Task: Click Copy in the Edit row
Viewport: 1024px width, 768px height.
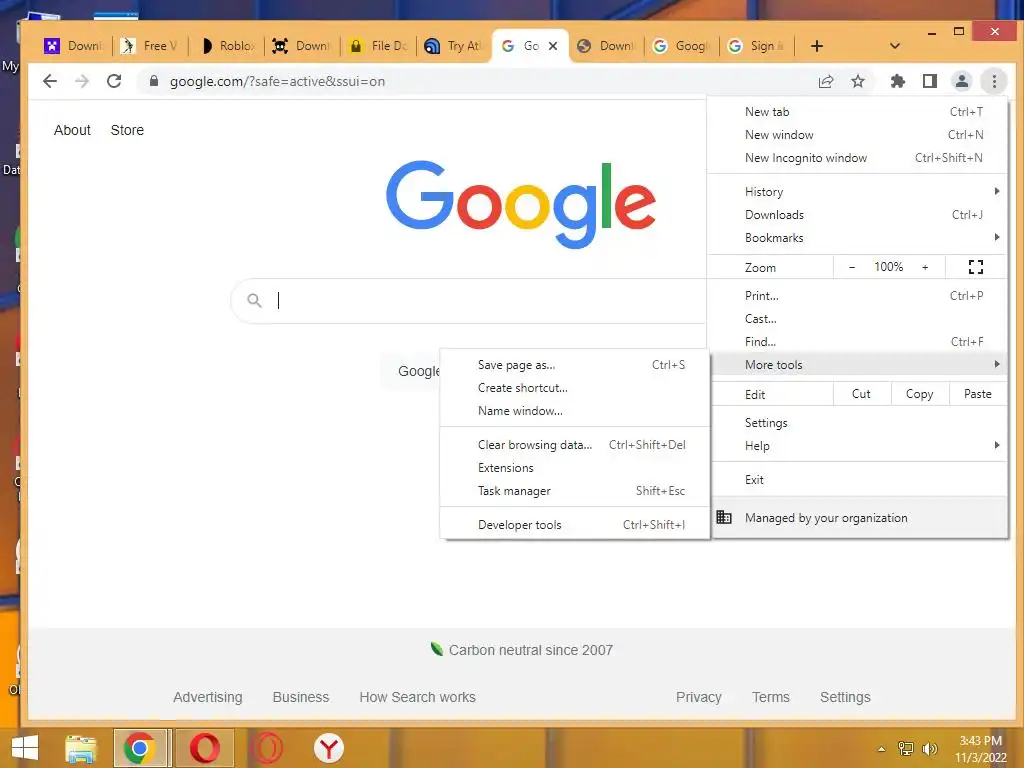Action: tap(919, 394)
